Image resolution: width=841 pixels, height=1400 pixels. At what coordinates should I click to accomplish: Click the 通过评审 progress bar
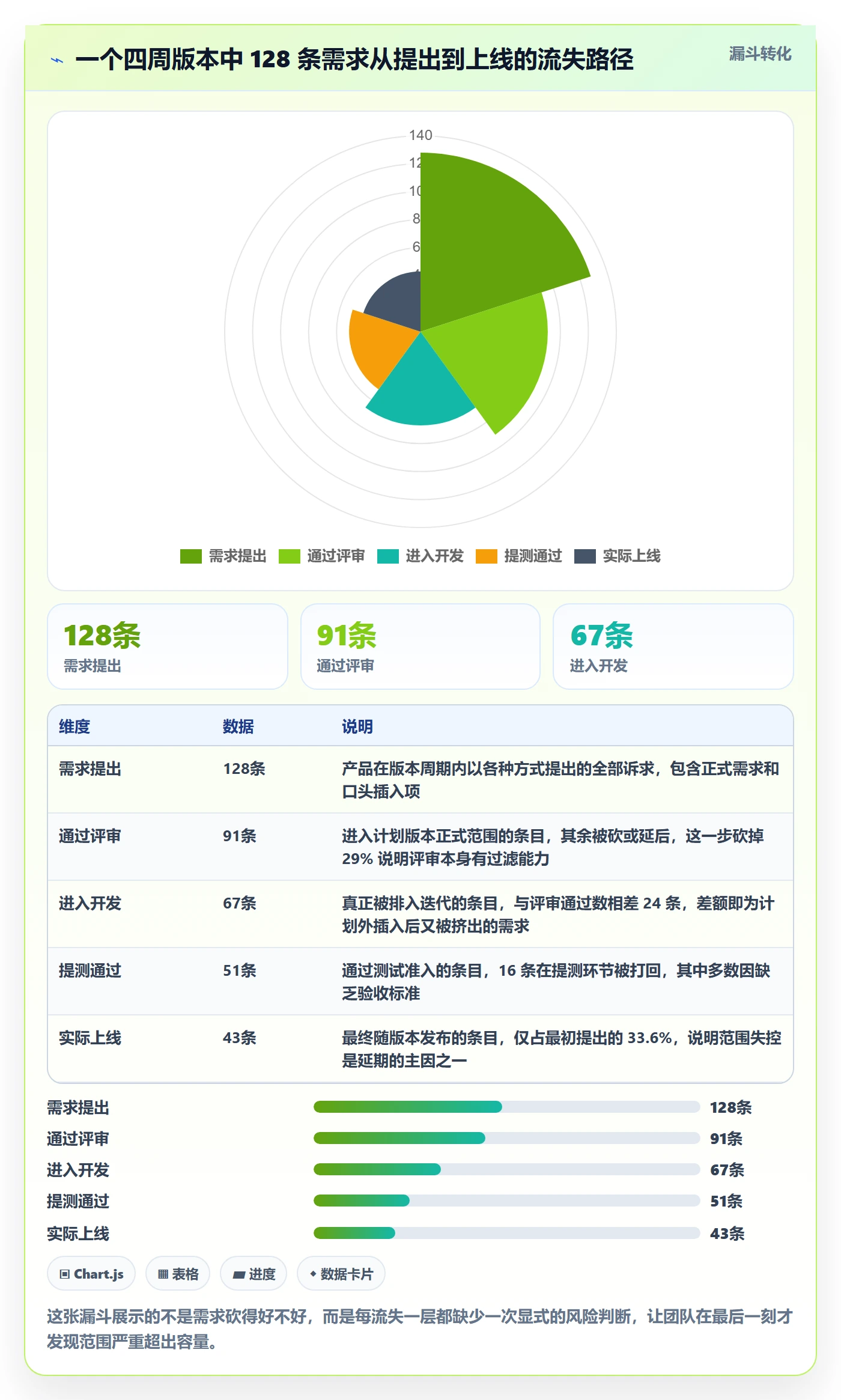[x=507, y=1138]
